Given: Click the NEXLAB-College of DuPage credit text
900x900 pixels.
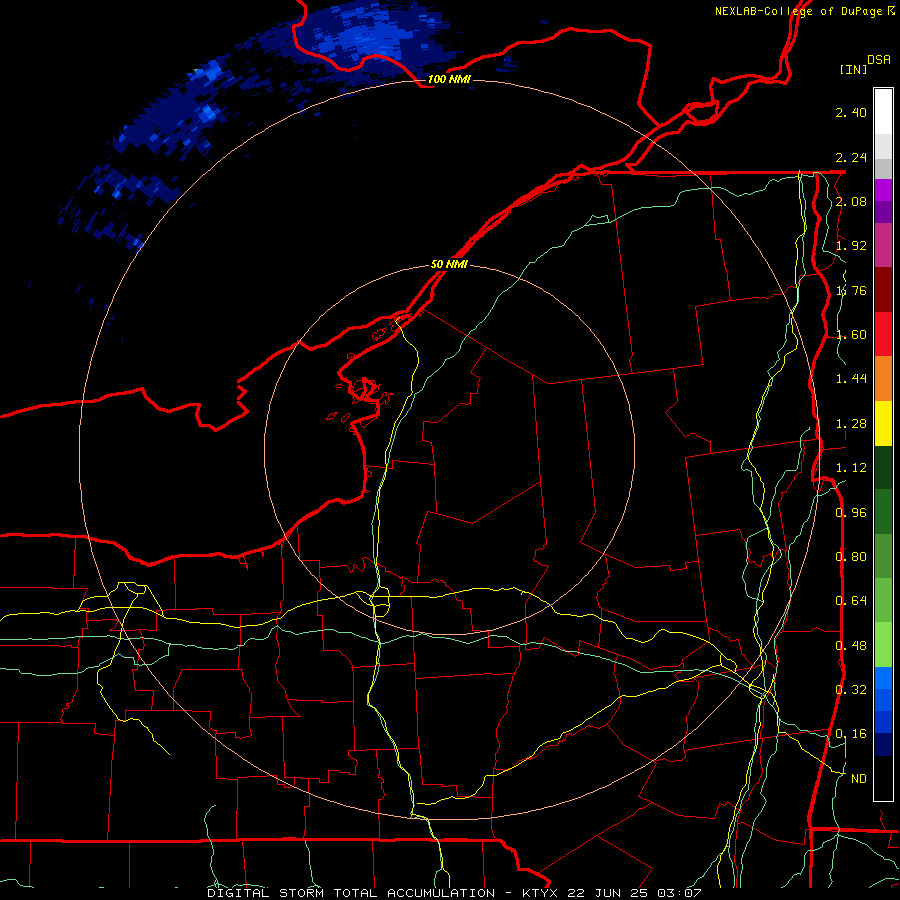Looking at the screenshot, I should pyautogui.click(x=805, y=11).
